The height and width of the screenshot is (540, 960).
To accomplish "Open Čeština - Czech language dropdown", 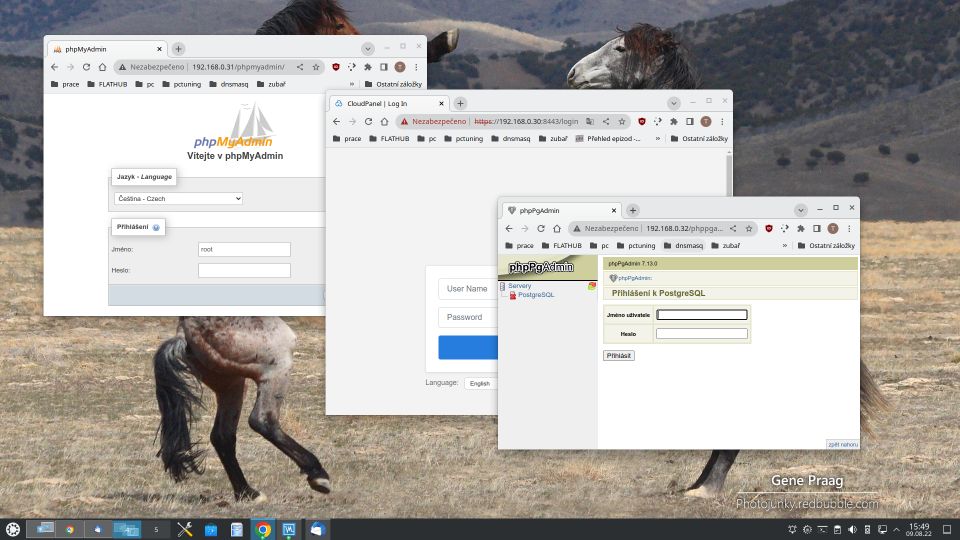I will point(178,198).
